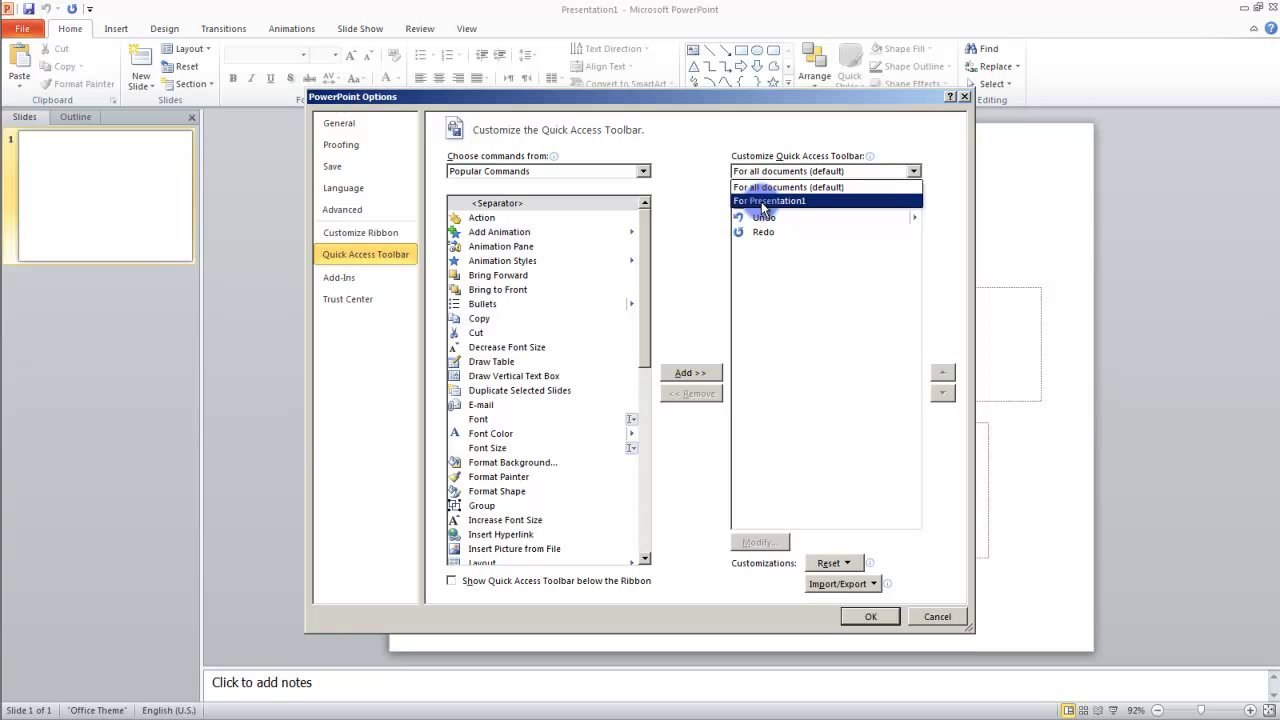Pick the Format Painter icon in list

(x=455, y=477)
